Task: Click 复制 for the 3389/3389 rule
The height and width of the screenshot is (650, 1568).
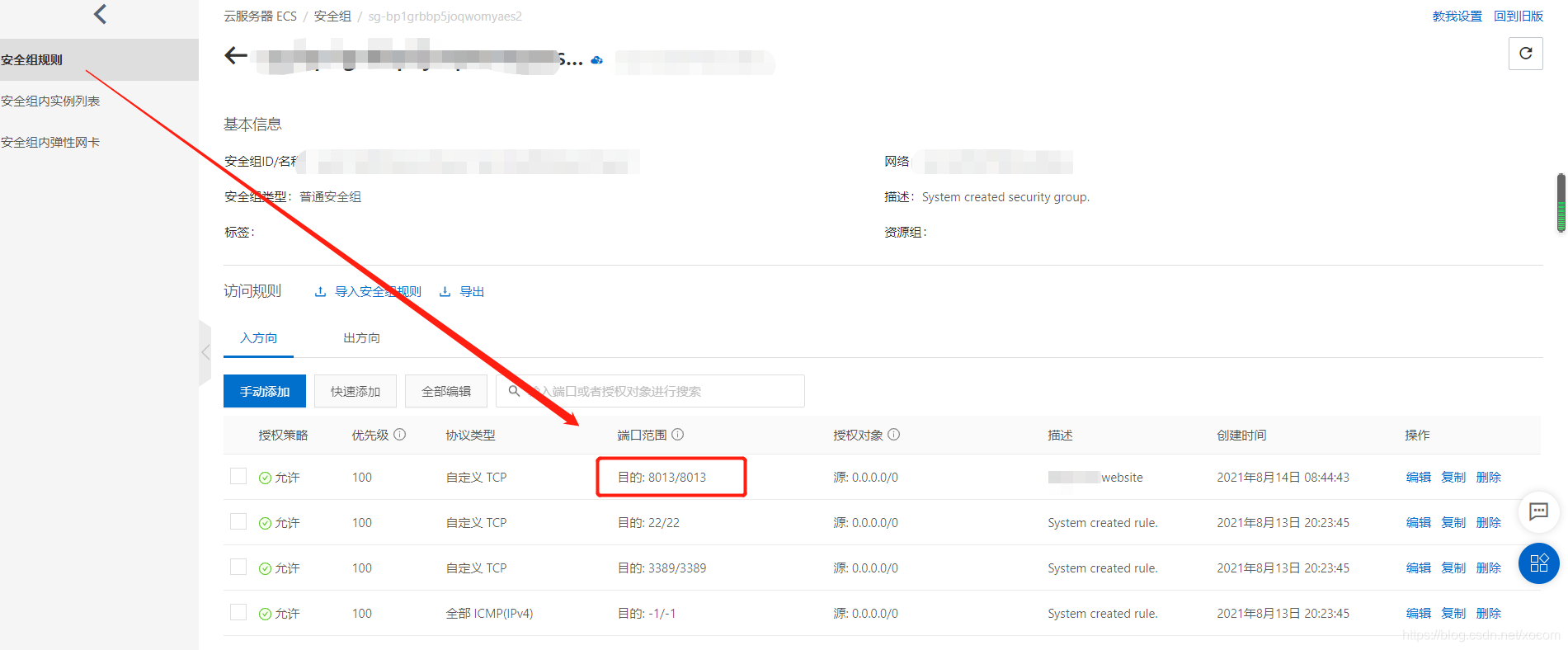Action: tap(1453, 568)
